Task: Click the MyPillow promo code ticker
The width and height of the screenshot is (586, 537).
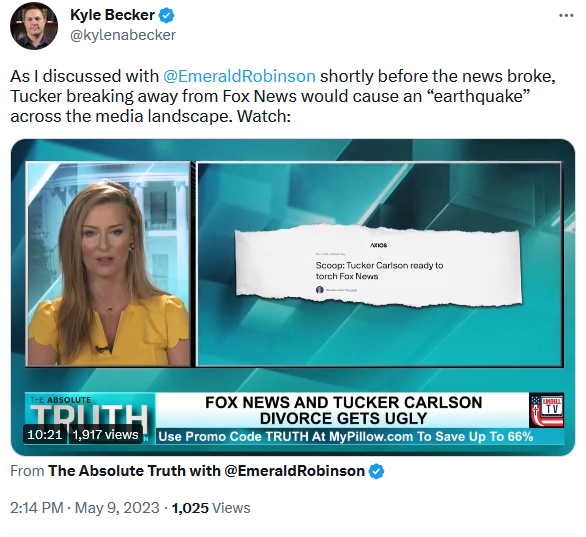Action: [345, 436]
